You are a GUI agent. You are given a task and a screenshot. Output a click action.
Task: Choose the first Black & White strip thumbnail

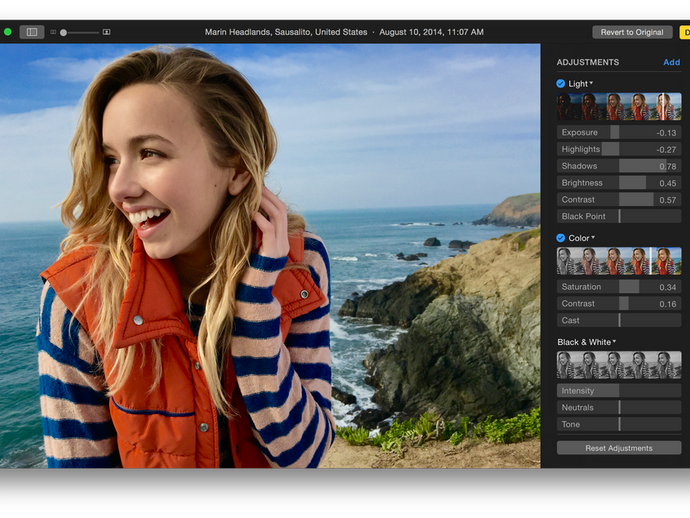[567, 365]
